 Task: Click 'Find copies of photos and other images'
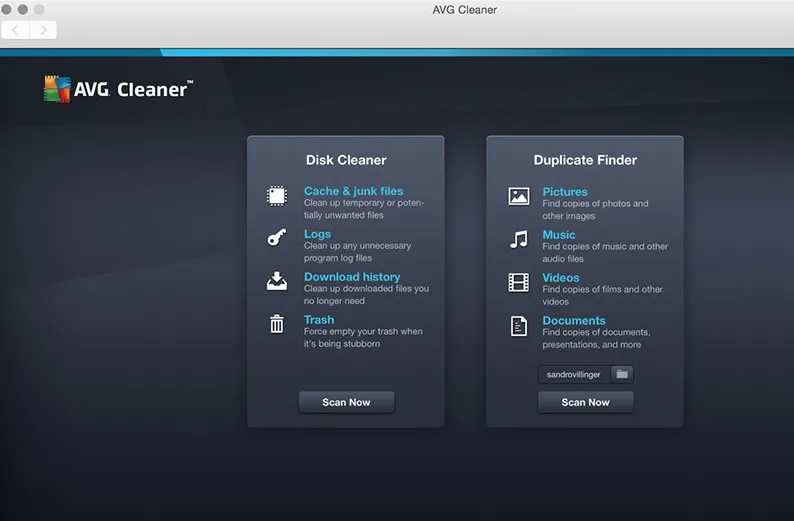[x=596, y=210]
